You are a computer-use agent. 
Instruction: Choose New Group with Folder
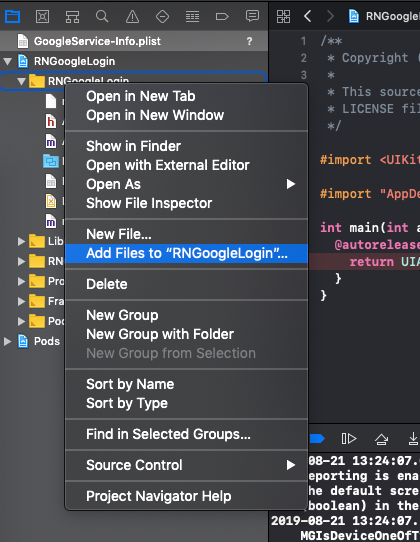click(187, 334)
